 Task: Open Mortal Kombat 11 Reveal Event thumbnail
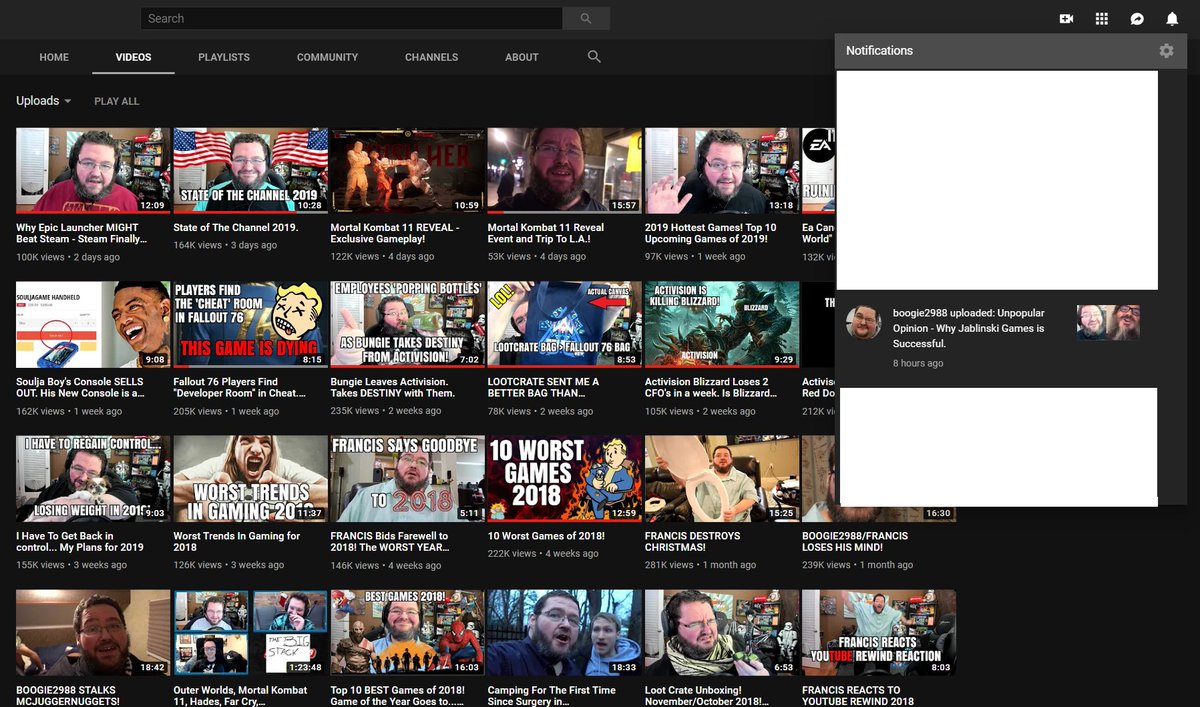point(564,170)
